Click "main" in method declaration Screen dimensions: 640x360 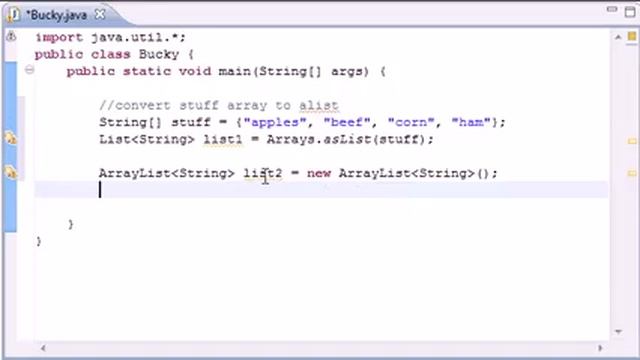[234, 71]
